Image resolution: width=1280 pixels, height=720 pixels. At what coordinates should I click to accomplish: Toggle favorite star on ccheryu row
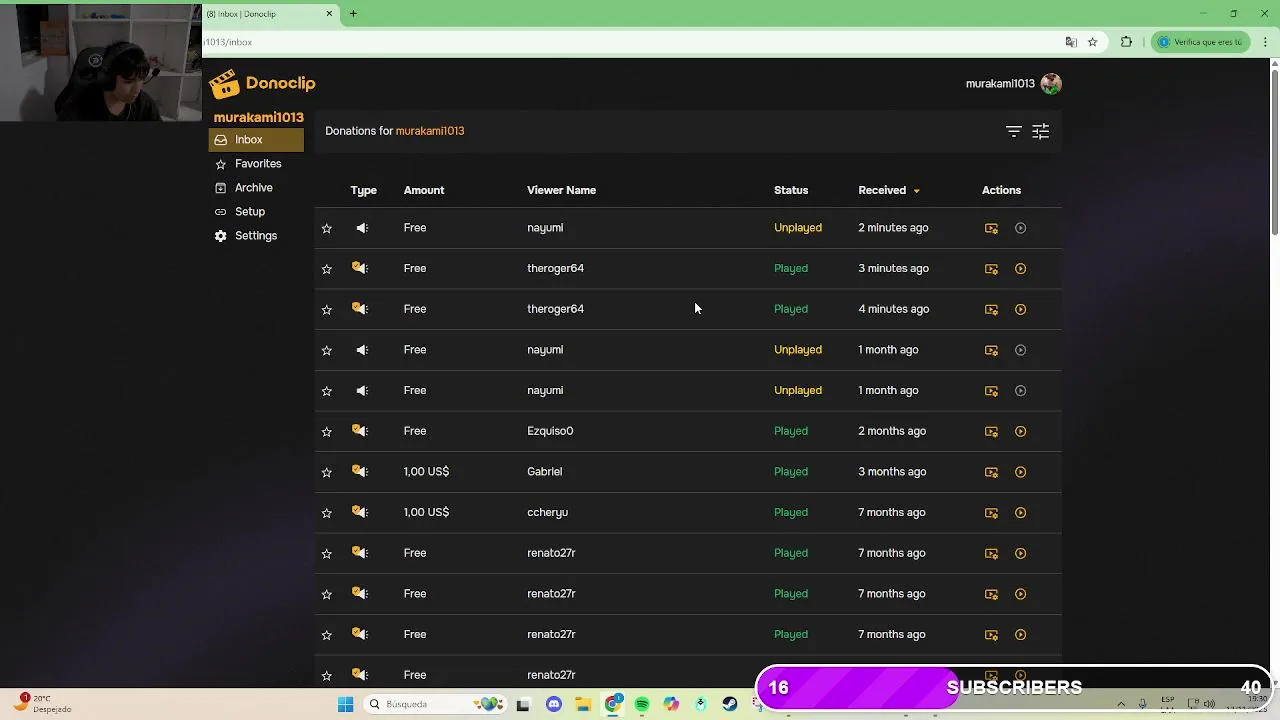click(x=326, y=513)
